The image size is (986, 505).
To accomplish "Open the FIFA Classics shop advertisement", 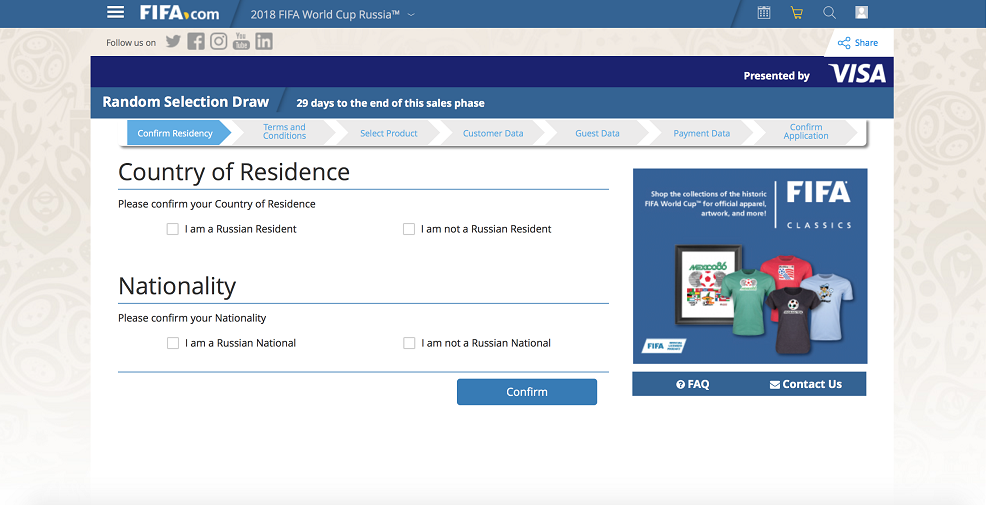I will point(750,266).
